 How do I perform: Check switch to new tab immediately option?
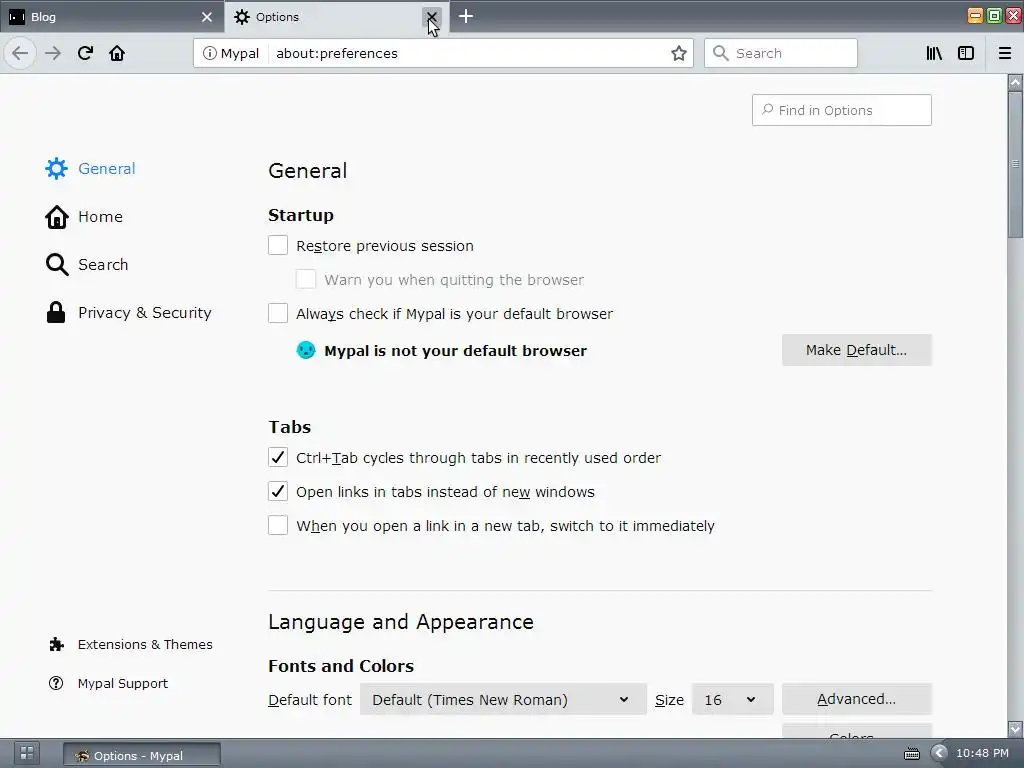click(x=278, y=525)
